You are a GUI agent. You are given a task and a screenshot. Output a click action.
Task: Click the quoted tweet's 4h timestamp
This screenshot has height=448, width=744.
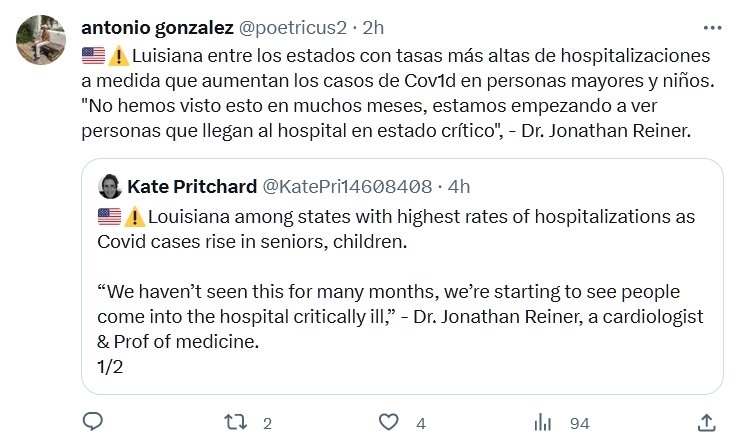pos(459,185)
